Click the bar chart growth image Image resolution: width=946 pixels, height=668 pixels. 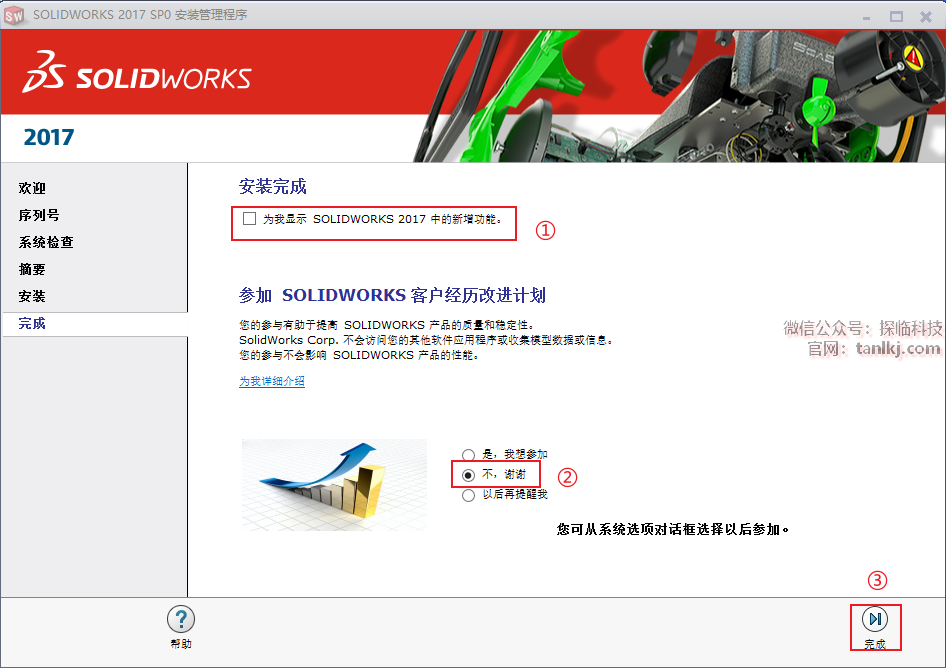(x=334, y=486)
